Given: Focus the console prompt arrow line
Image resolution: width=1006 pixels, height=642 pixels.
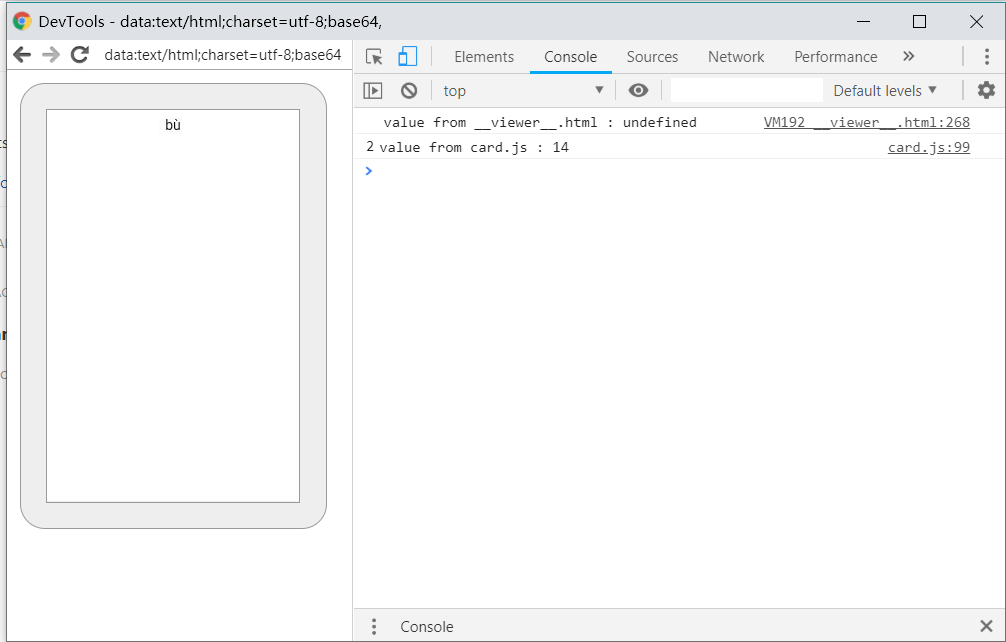Looking at the screenshot, I should (x=679, y=171).
